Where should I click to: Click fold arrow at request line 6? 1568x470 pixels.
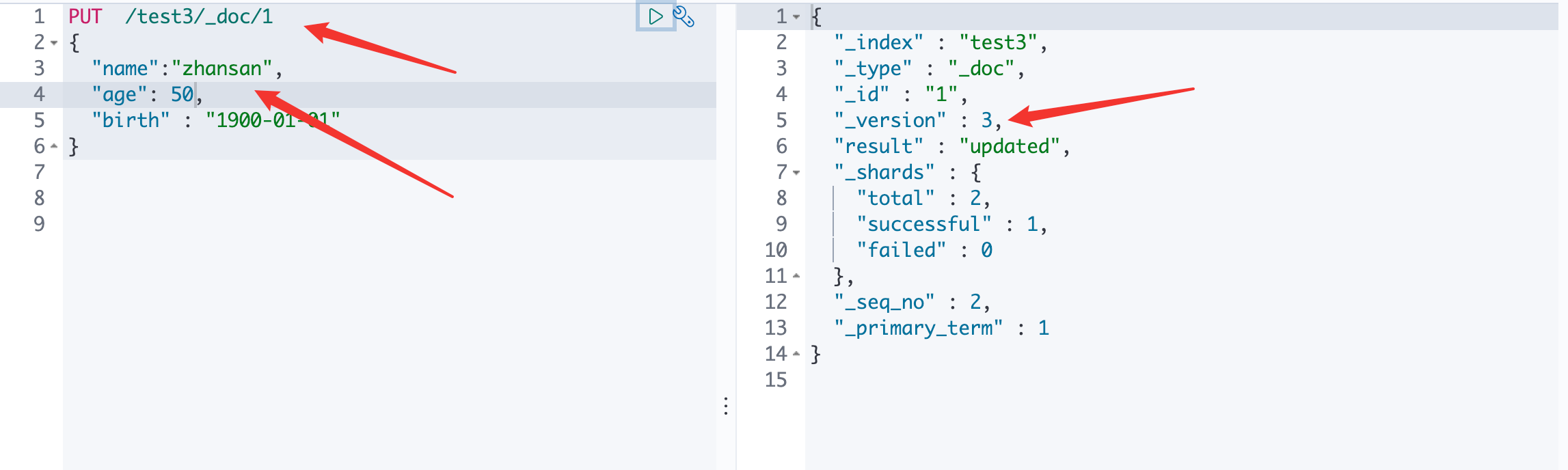(x=54, y=146)
